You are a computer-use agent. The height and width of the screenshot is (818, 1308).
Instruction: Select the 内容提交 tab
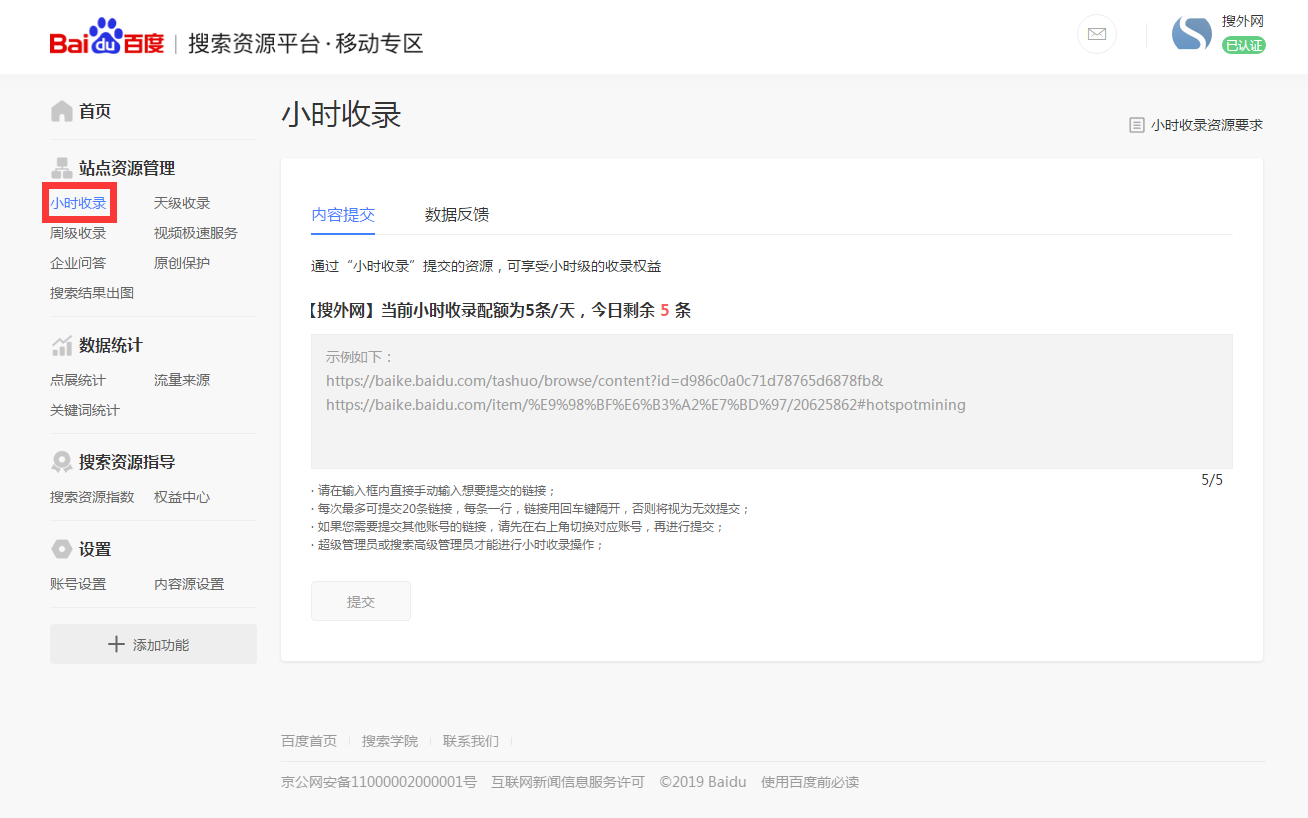tap(343, 214)
